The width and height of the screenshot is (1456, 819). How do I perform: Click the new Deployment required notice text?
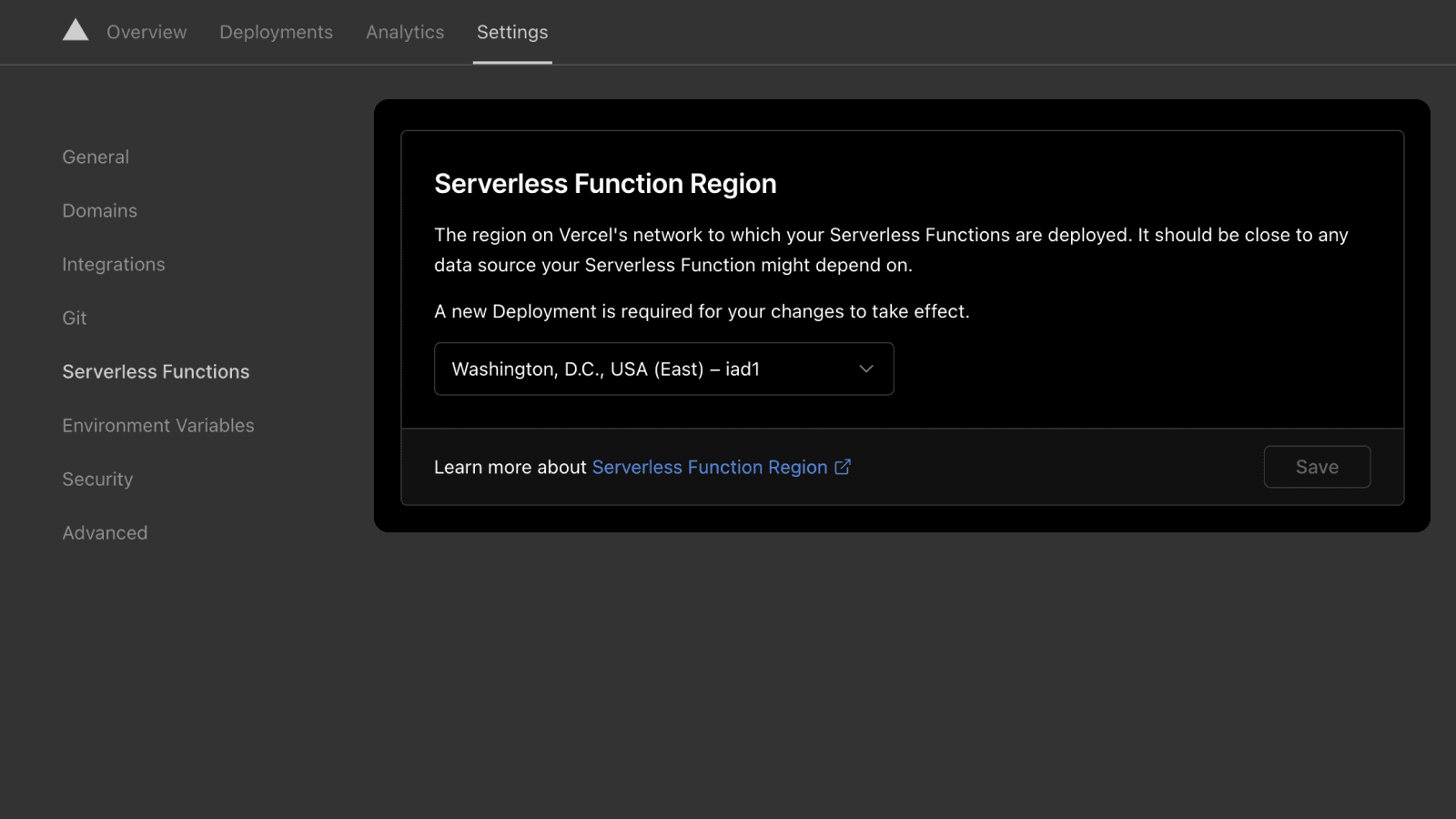coord(702,311)
